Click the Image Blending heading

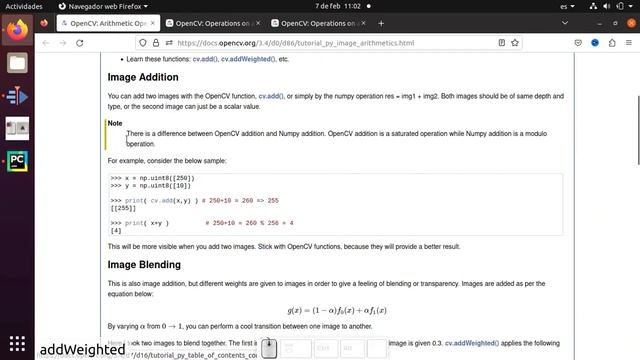[x=144, y=264]
